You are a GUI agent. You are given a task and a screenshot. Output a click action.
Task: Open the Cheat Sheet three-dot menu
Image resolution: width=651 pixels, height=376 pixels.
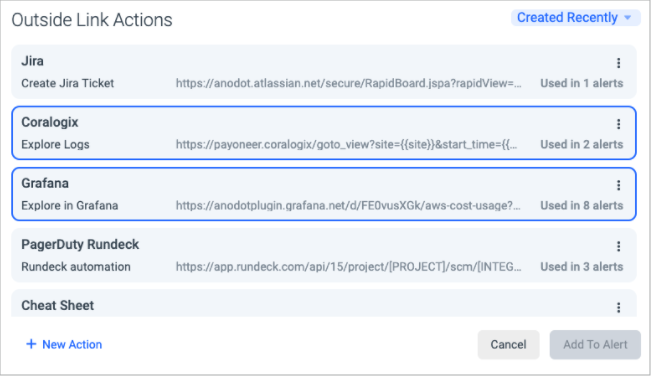(x=618, y=308)
